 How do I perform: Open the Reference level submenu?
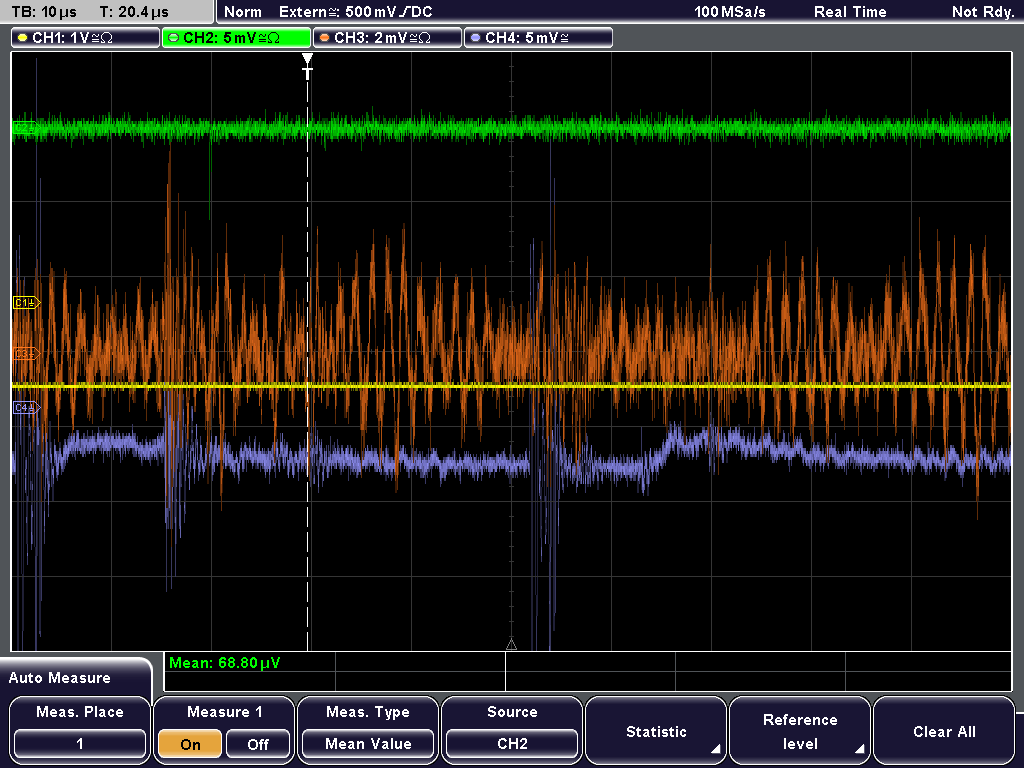[x=800, y=731]
